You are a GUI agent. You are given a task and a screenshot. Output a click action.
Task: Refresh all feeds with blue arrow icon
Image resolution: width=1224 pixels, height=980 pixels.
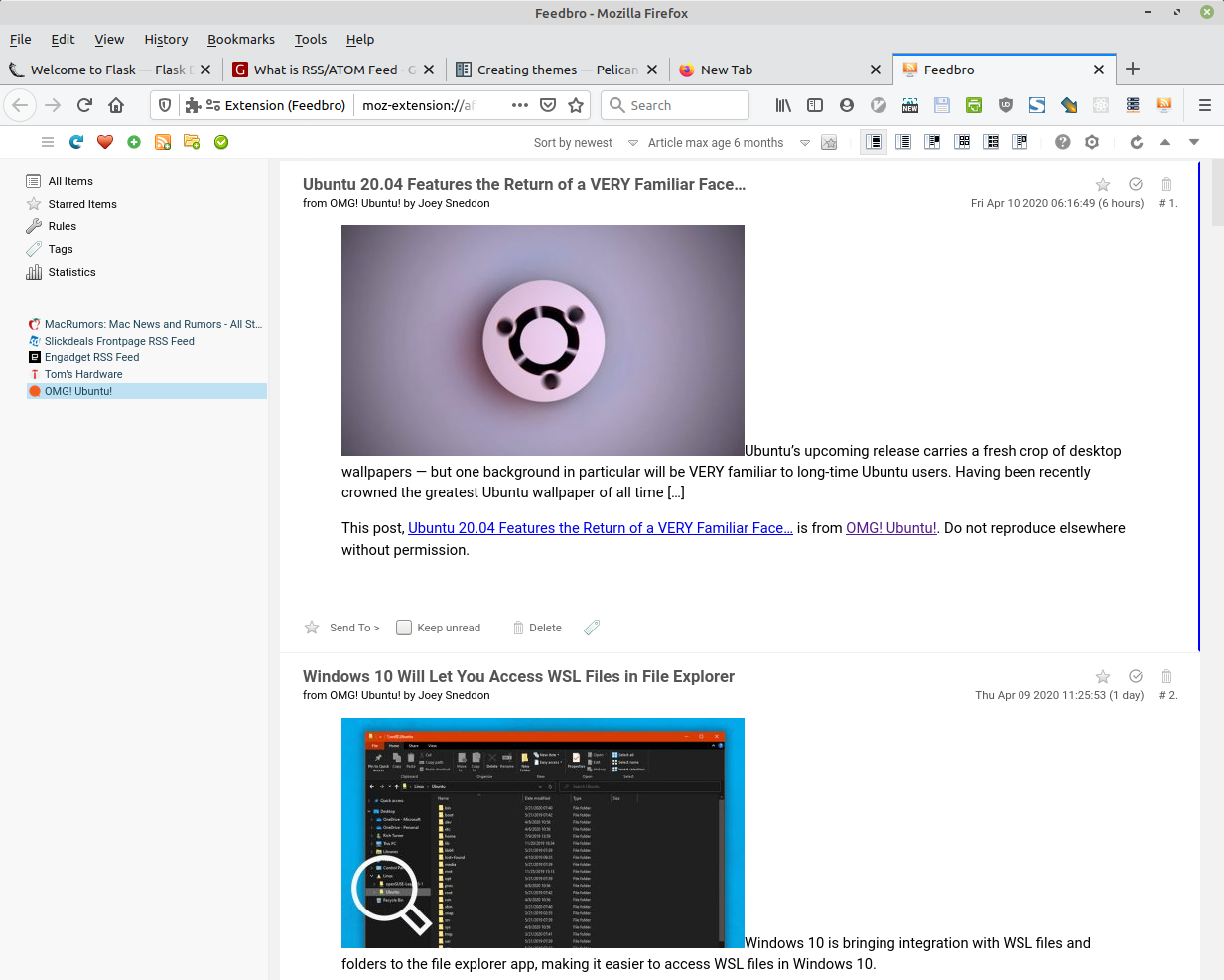click(x=76, y=142)
